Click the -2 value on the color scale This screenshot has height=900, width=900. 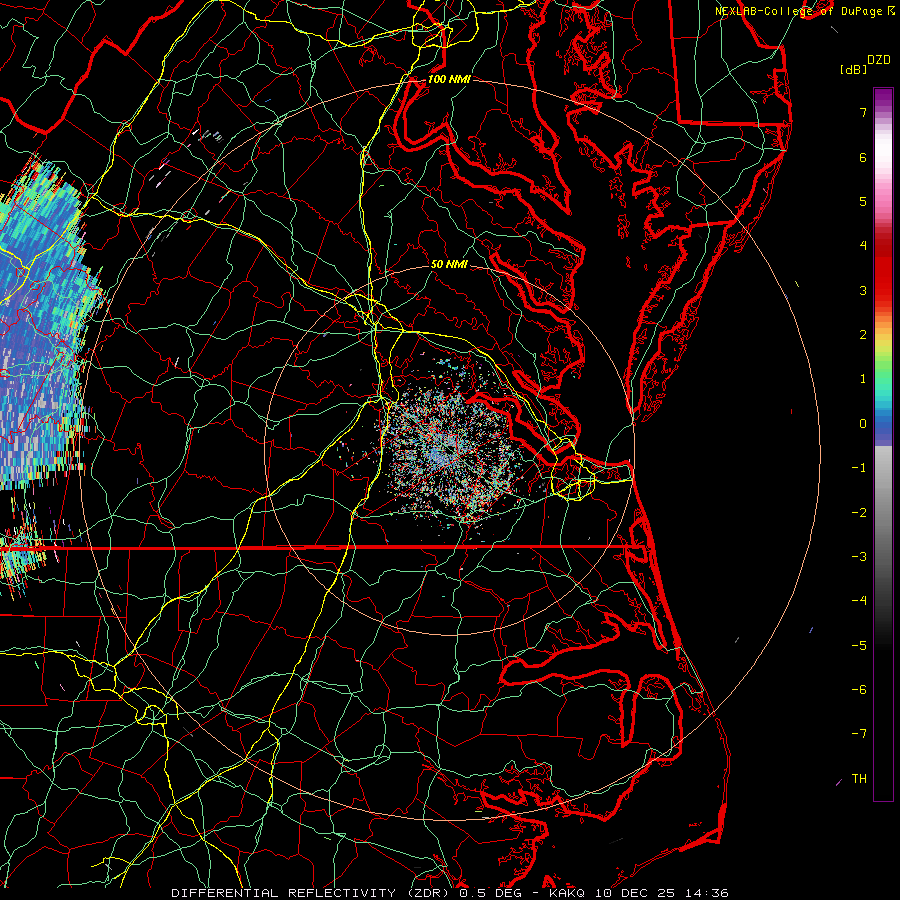(859, 513)
